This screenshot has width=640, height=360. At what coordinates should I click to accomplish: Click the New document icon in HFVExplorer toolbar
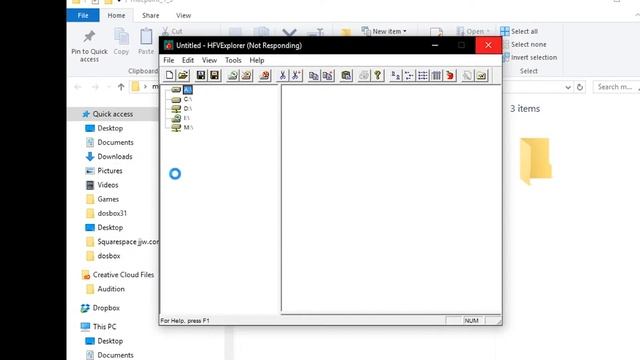tap(169, 75)
